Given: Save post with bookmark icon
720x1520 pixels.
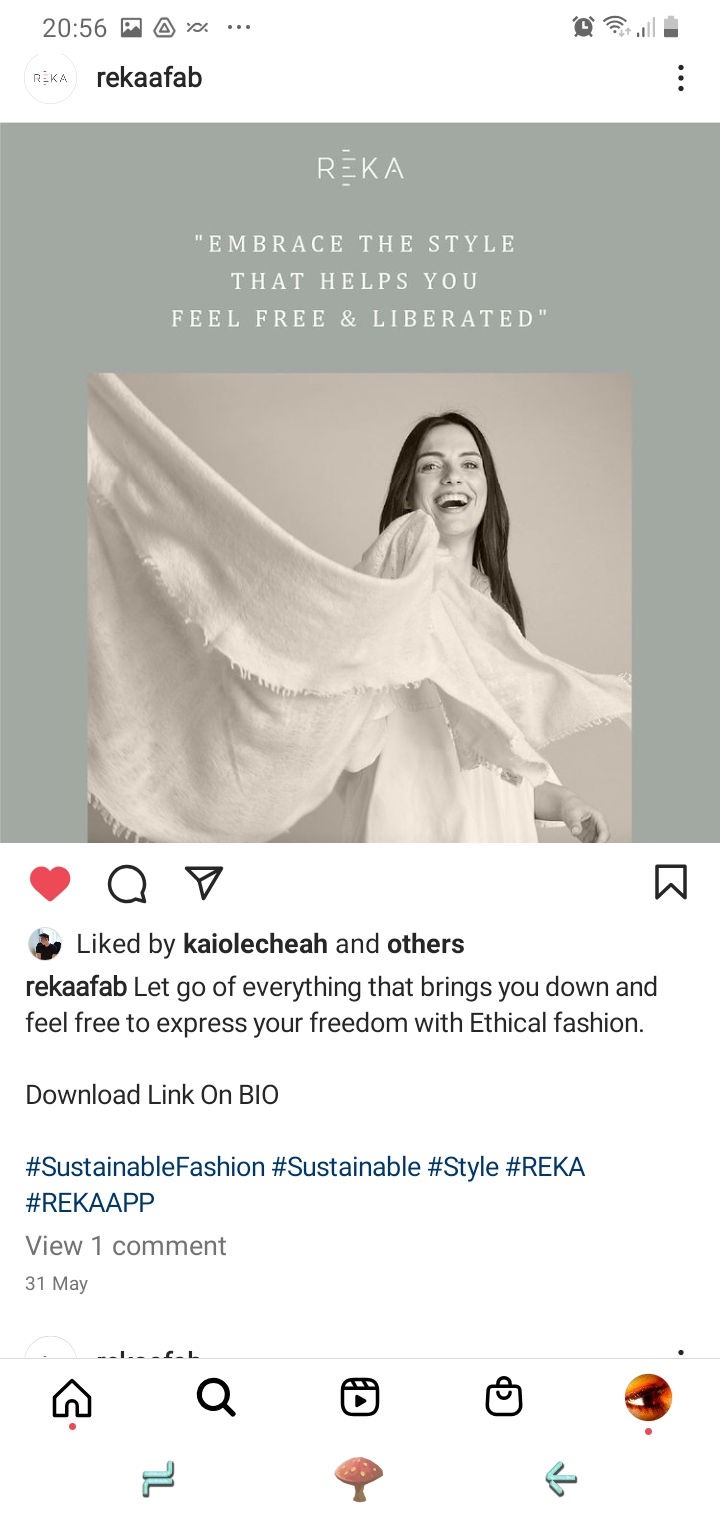Looking at the screenshot, I should (671, 882).
